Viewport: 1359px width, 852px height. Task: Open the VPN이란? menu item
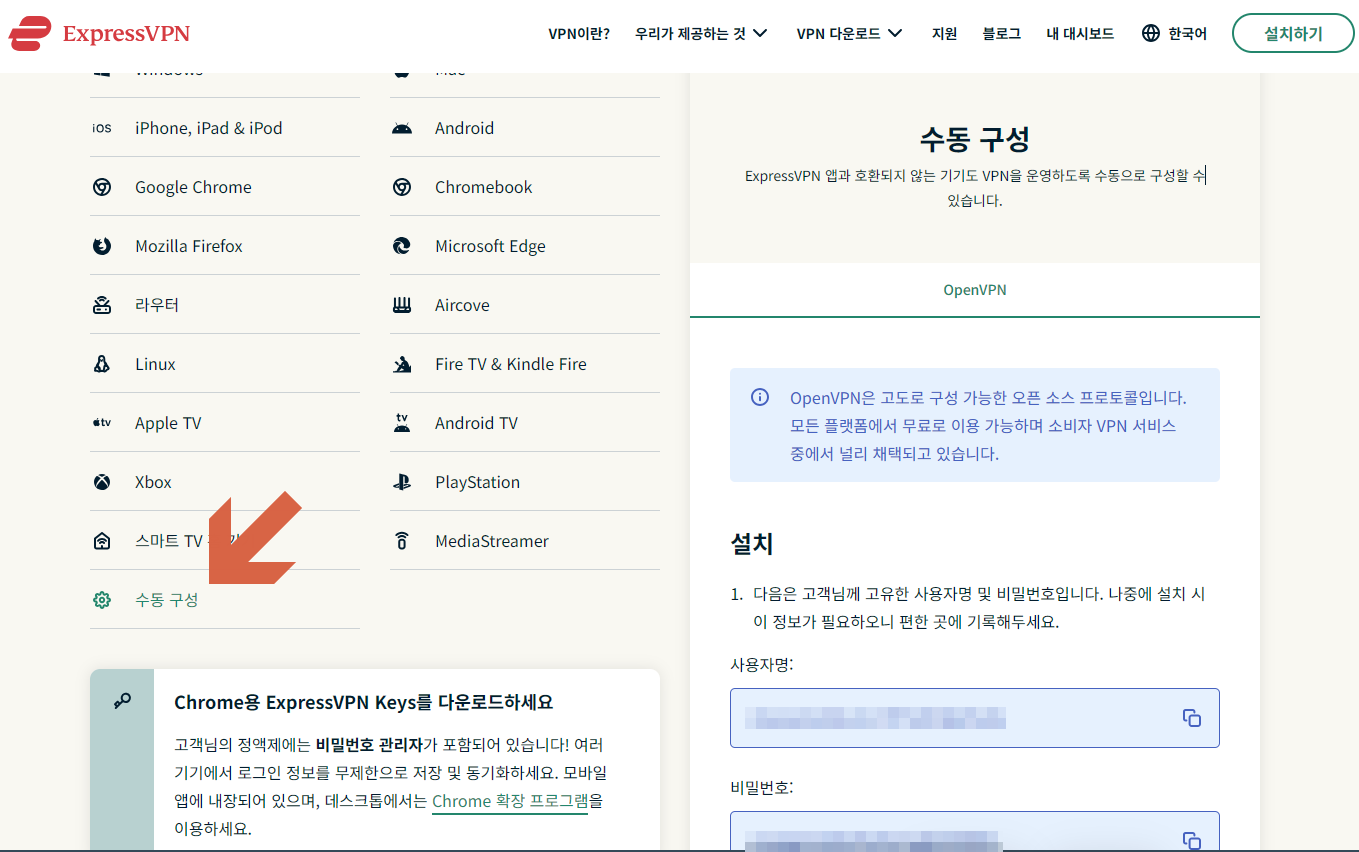click(x=579, y=33)
